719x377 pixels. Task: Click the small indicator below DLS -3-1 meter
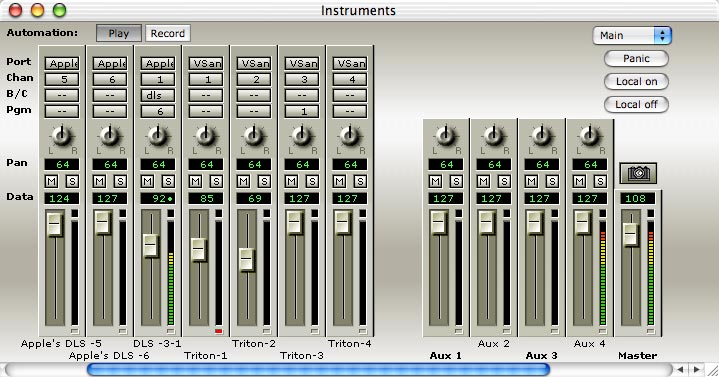tap(171, 331)
